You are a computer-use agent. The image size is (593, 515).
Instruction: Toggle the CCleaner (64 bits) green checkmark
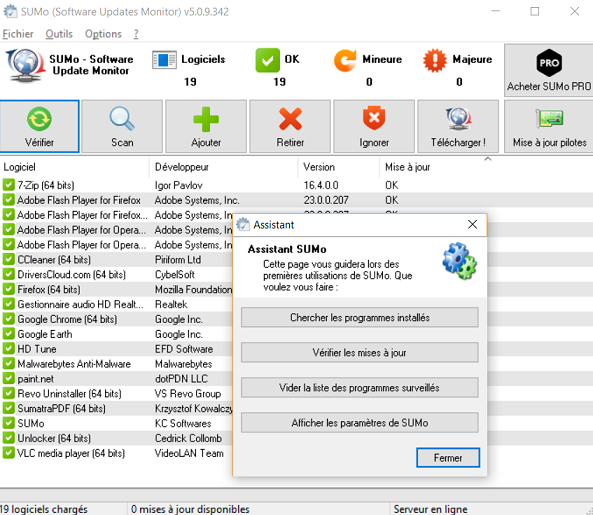coord(8,259)
